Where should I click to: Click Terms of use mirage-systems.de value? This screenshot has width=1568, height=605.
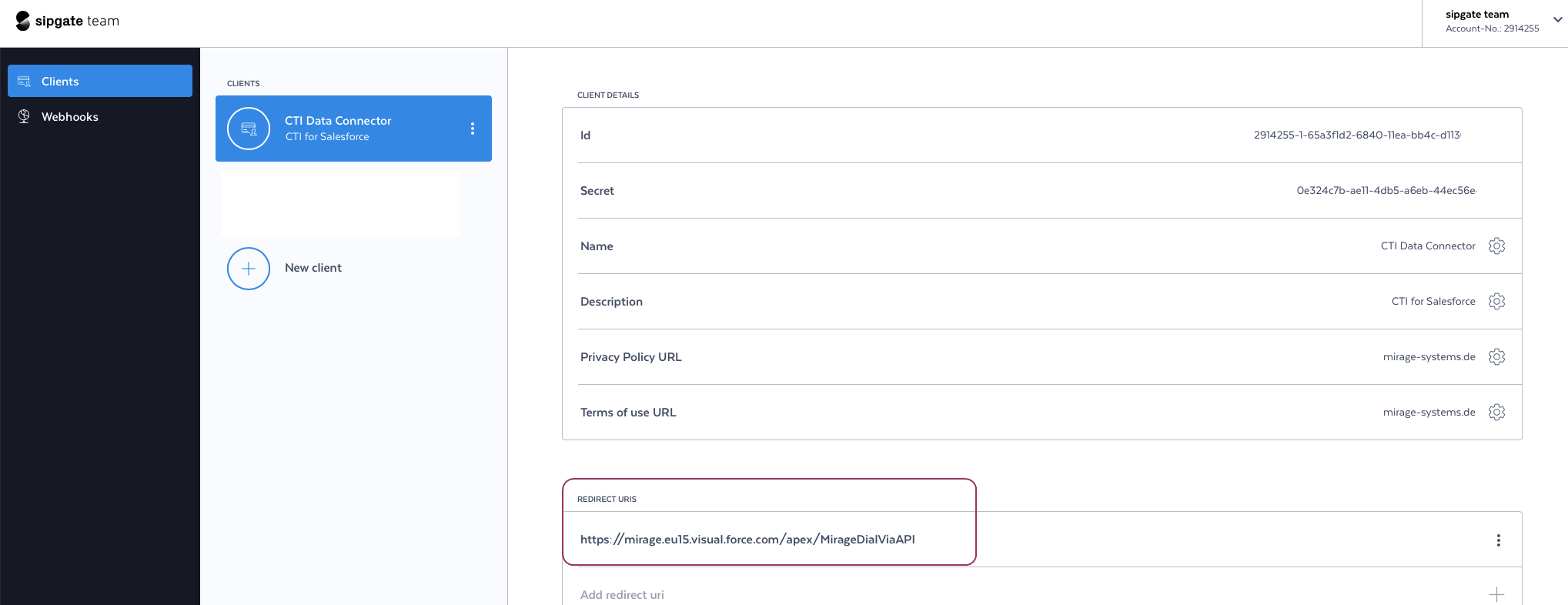[1429, 413]
